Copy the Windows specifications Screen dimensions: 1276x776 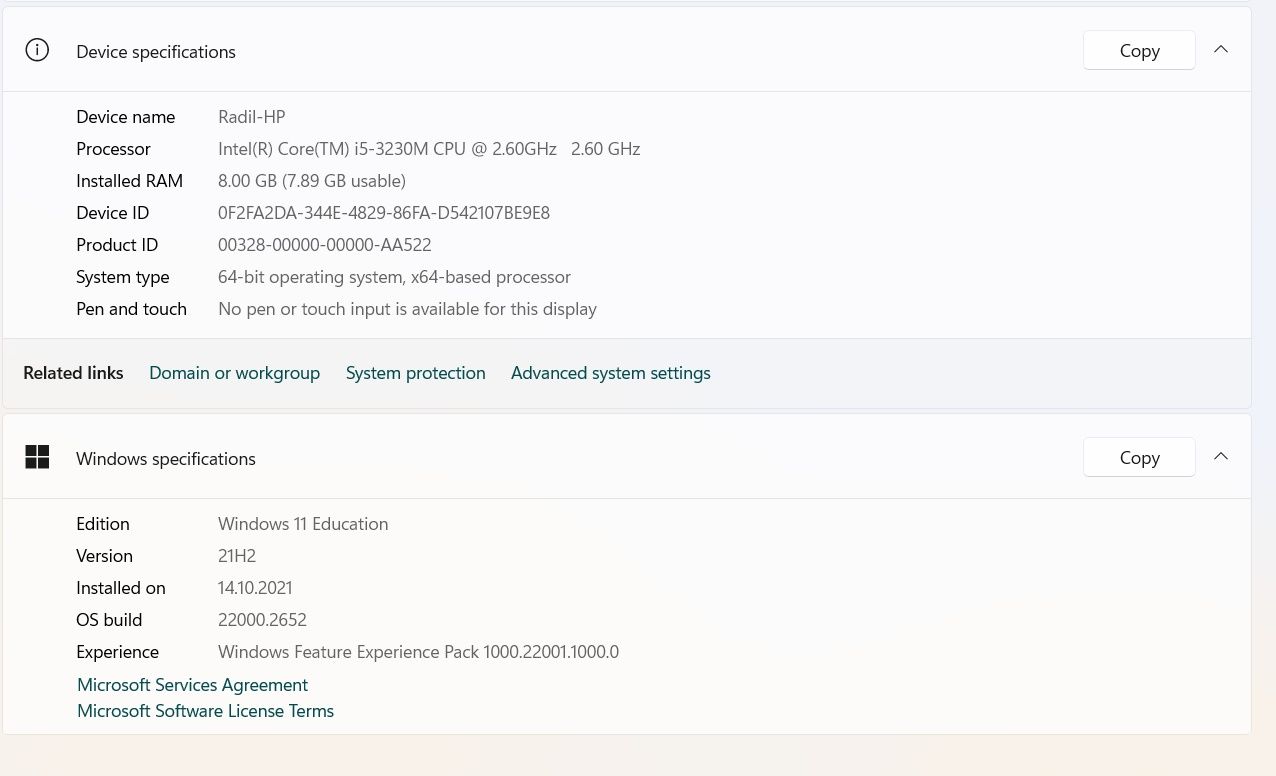[x=1139, y=457]
